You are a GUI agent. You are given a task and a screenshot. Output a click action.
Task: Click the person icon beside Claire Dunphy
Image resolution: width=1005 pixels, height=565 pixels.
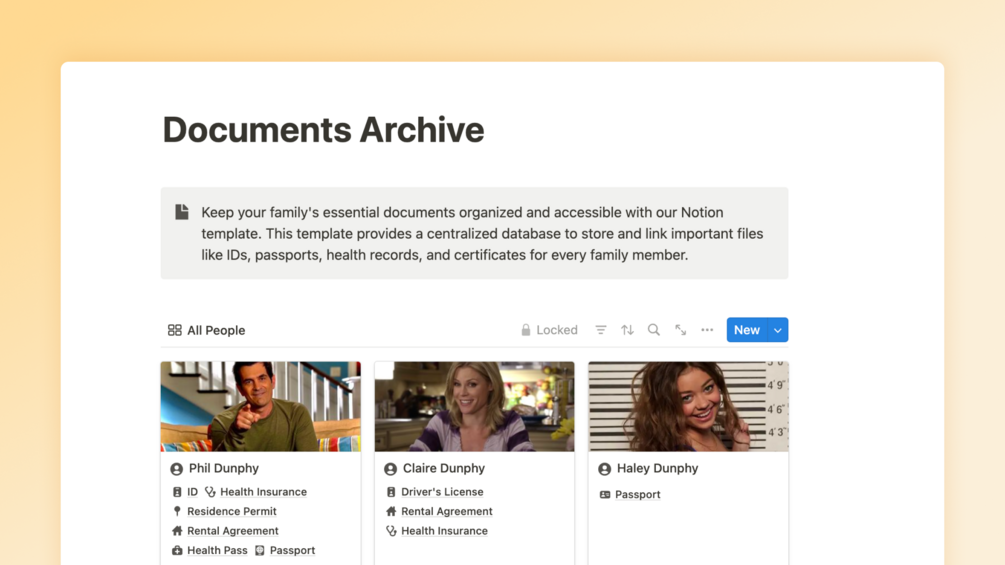point(390,469)
